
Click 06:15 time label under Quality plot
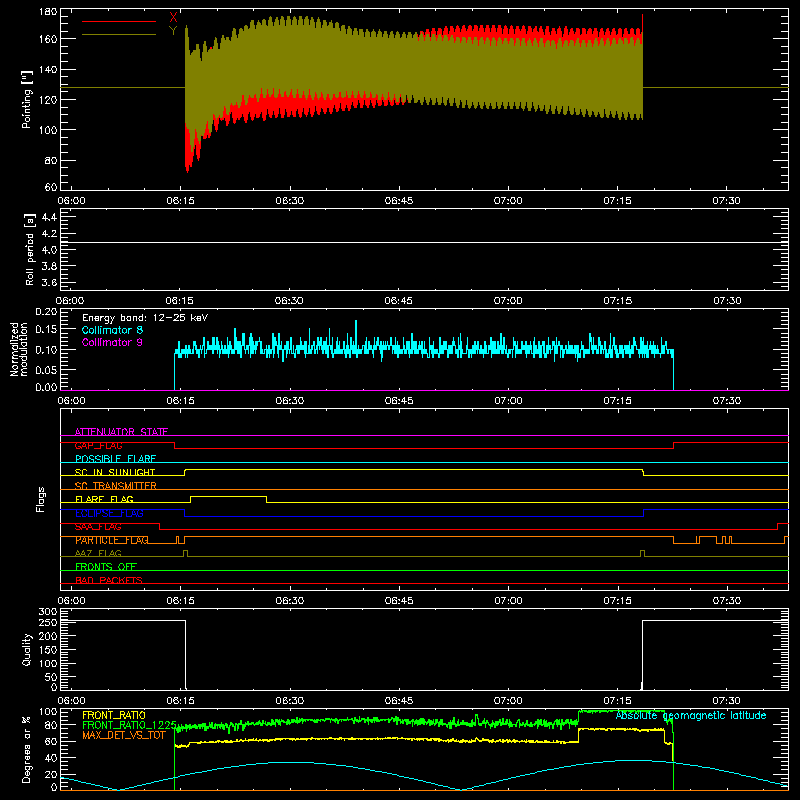tap(180, 701)
